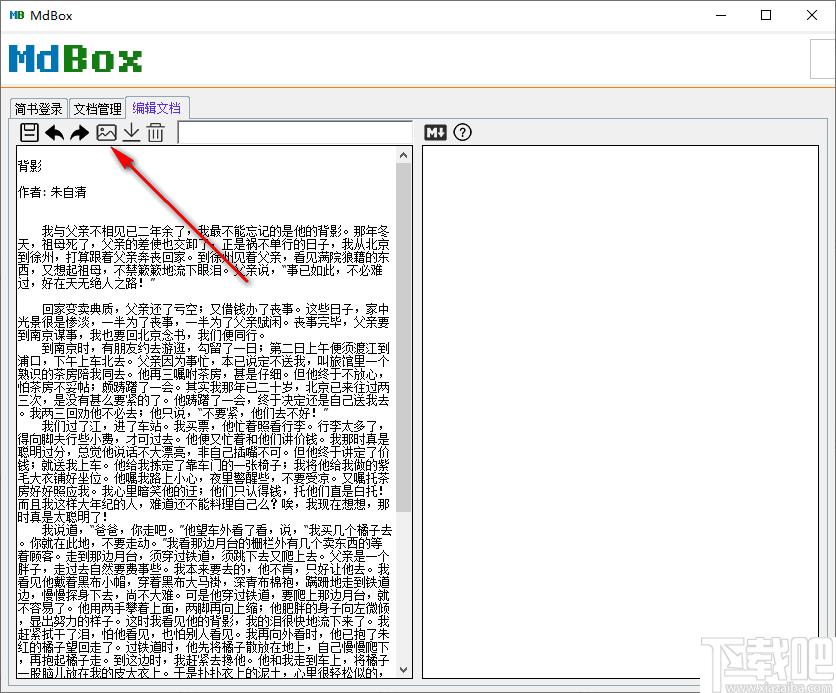Minimize the MdBox window
The height and width of the screenshot is (693, 836).
tap(721, 15)
